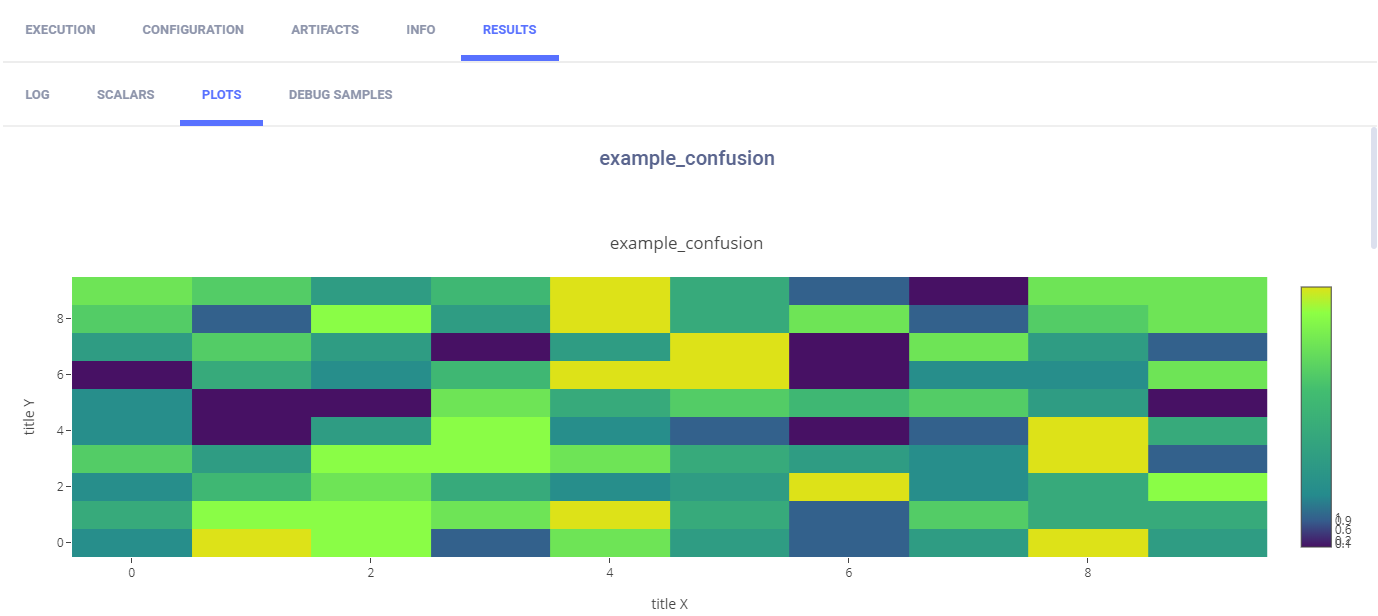Image resolution: width=1378 pixels, height=616 pixels.
Task: Click the vertical scrollbar on the right
Action: pos(1373,188)
